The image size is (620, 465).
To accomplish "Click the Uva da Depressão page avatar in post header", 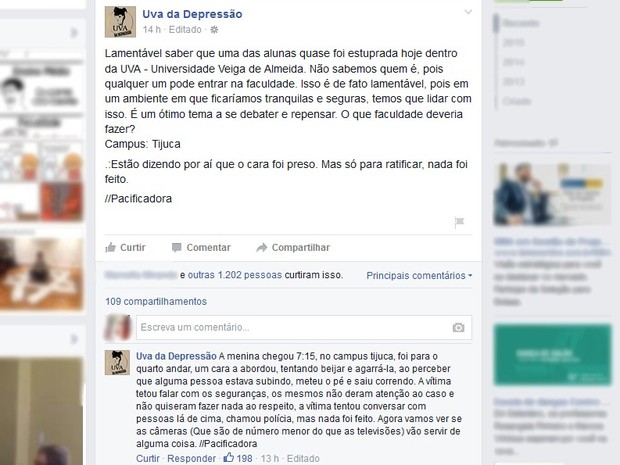I will tap(120, 22).
